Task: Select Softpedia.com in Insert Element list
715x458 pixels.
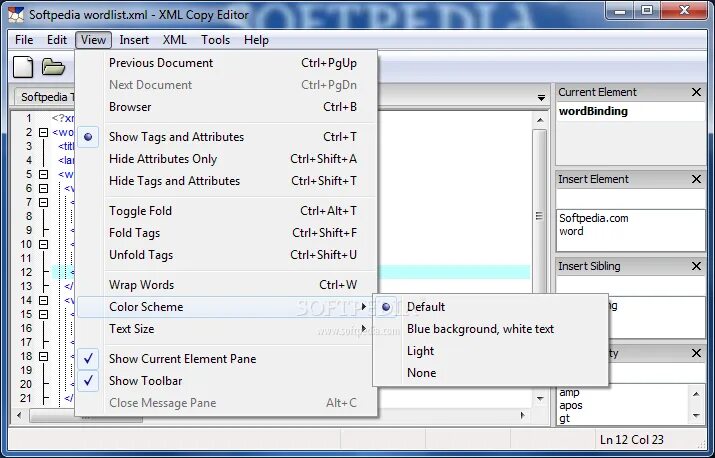Action: pos(594,218)
